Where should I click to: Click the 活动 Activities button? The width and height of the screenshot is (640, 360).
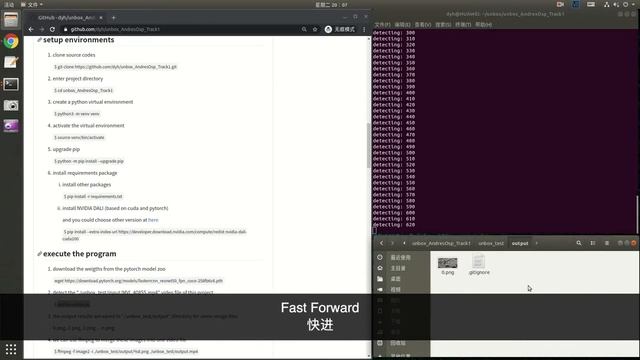point(9,4)
